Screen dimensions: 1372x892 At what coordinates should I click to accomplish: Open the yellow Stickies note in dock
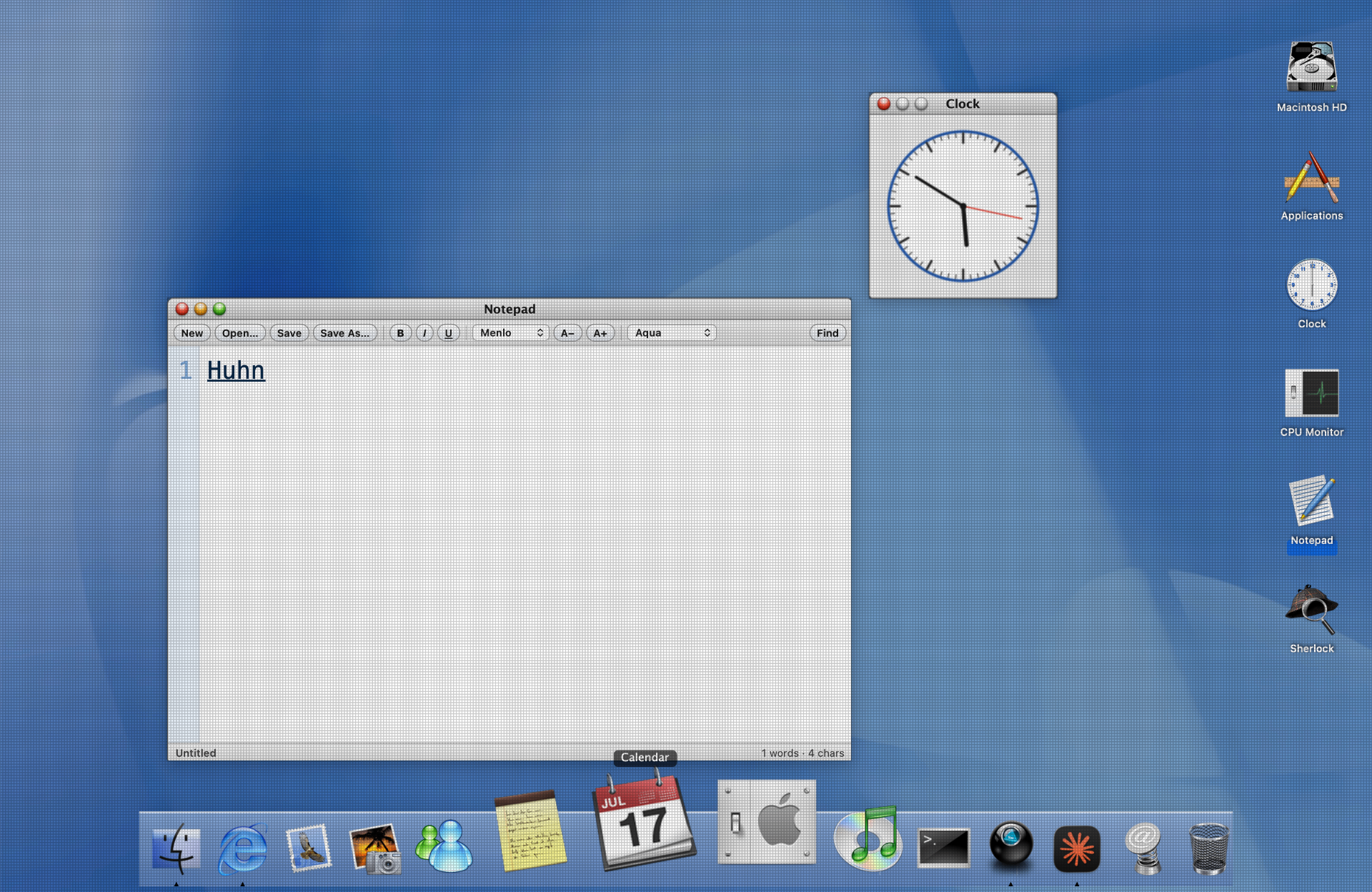click(x=530, y=831)
